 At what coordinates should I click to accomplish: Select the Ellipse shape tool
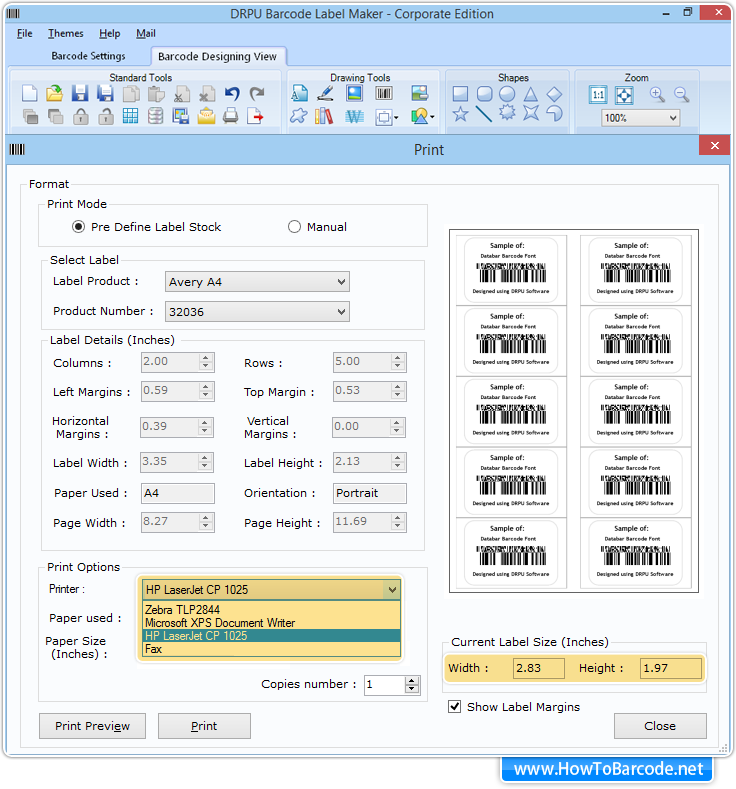(507, 94)
